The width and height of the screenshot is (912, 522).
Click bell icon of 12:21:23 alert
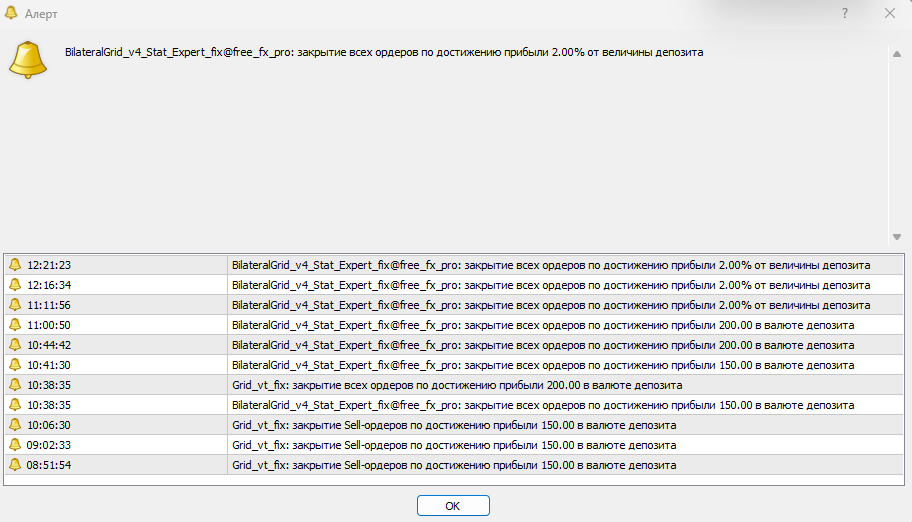coord(15,265)
